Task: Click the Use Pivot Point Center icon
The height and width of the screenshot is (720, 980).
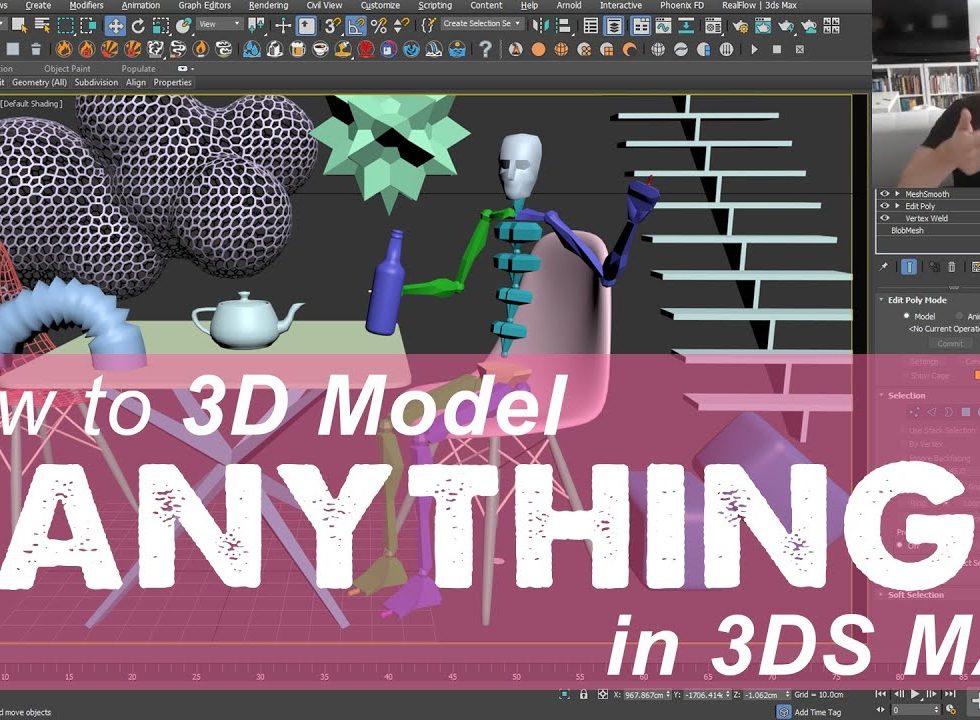Action: coord(256,26)
